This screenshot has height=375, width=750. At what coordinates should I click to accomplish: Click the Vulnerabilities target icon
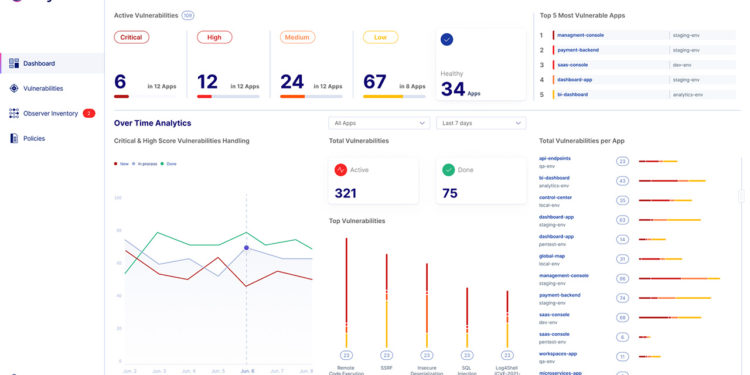tap(14, 88)
